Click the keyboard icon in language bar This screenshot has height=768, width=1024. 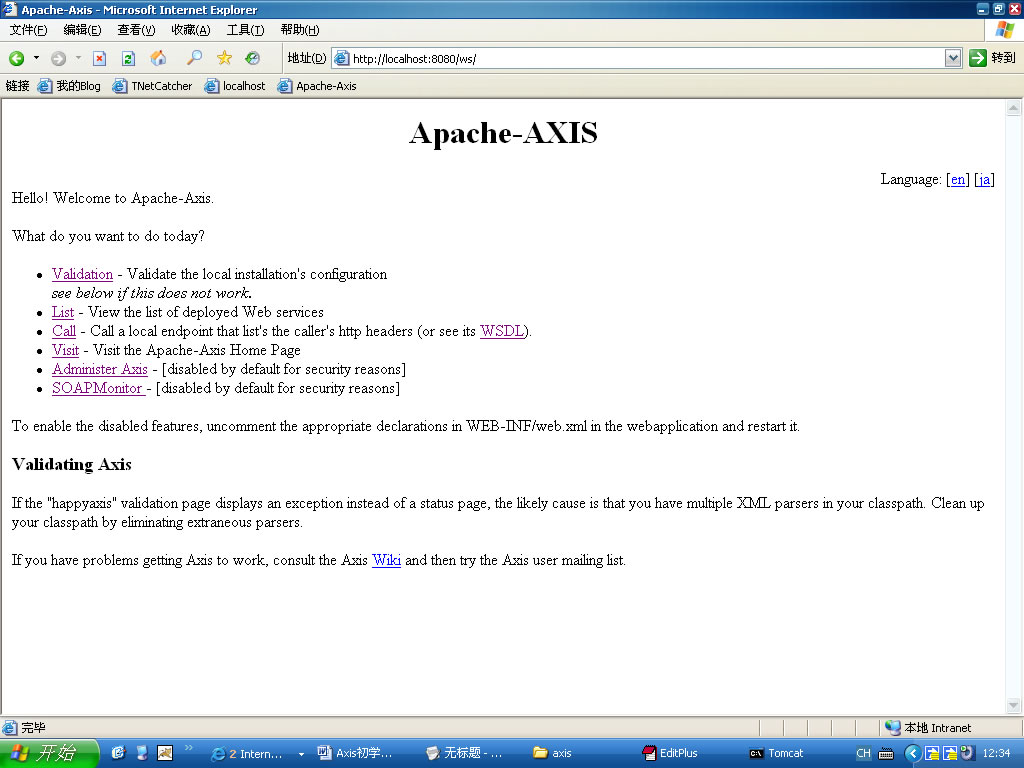coord(886,754)
